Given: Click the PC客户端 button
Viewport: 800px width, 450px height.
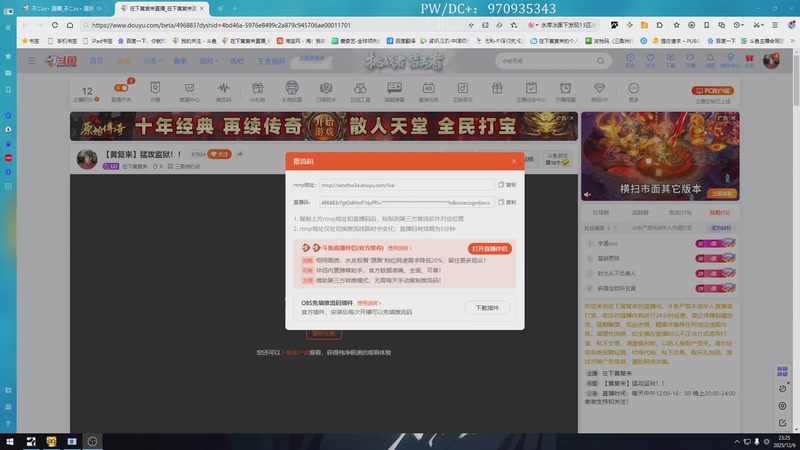Looking at the screenshot, I should coord(713,91).
